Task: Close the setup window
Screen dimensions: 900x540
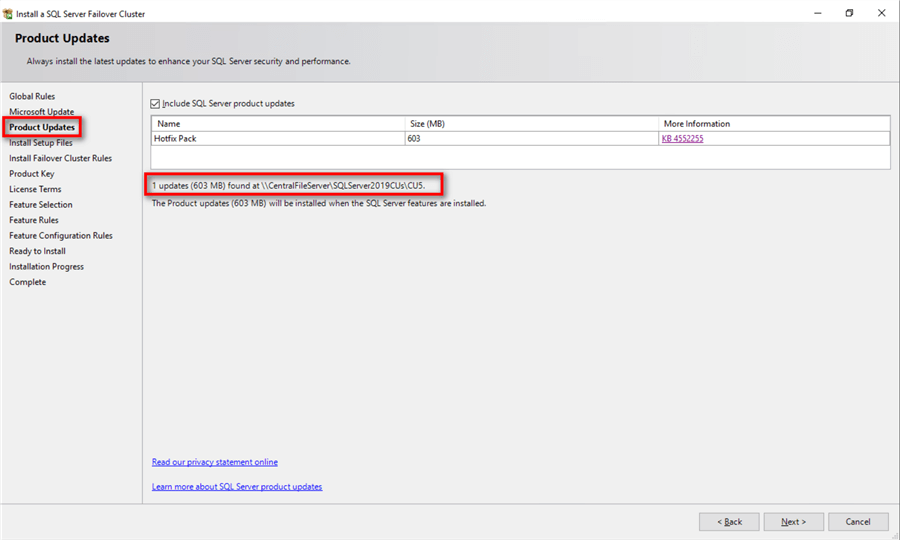Action: 882,13
